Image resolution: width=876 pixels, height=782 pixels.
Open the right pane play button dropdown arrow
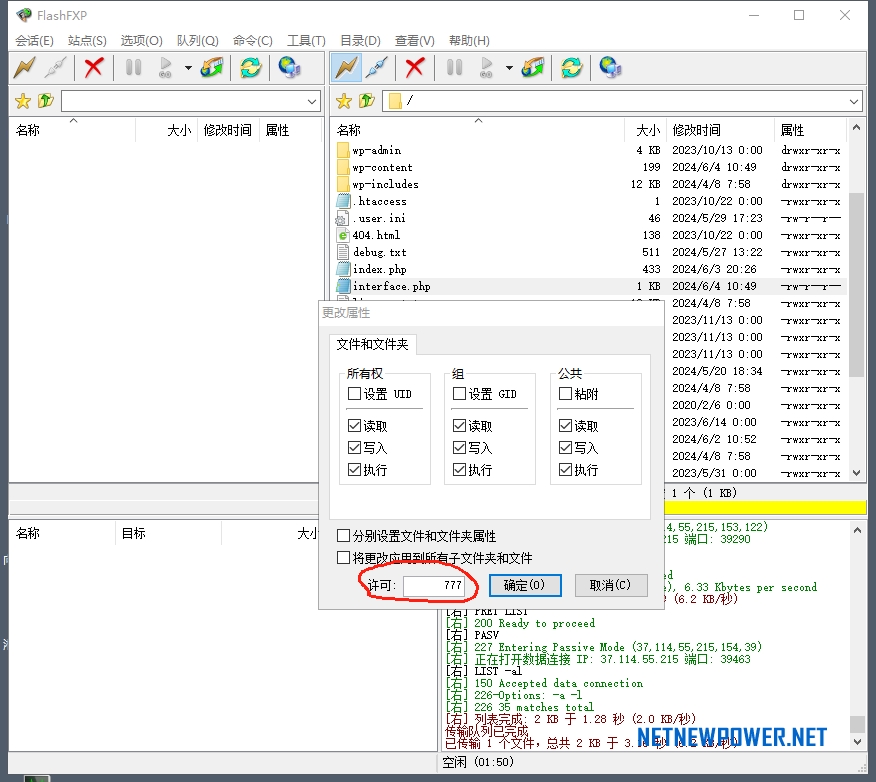tap(510, 68)
